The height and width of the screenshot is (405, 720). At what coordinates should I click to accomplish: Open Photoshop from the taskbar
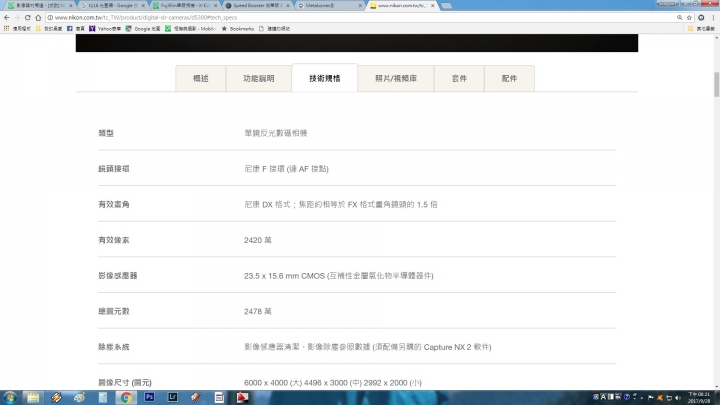149,397
